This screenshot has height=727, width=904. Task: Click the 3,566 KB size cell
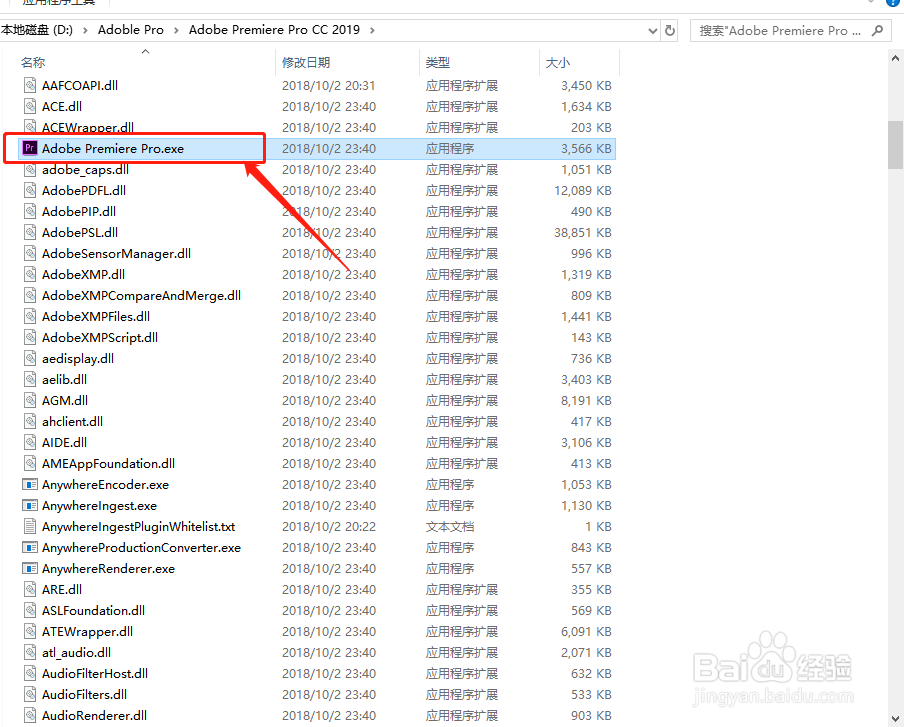point(586,149)
